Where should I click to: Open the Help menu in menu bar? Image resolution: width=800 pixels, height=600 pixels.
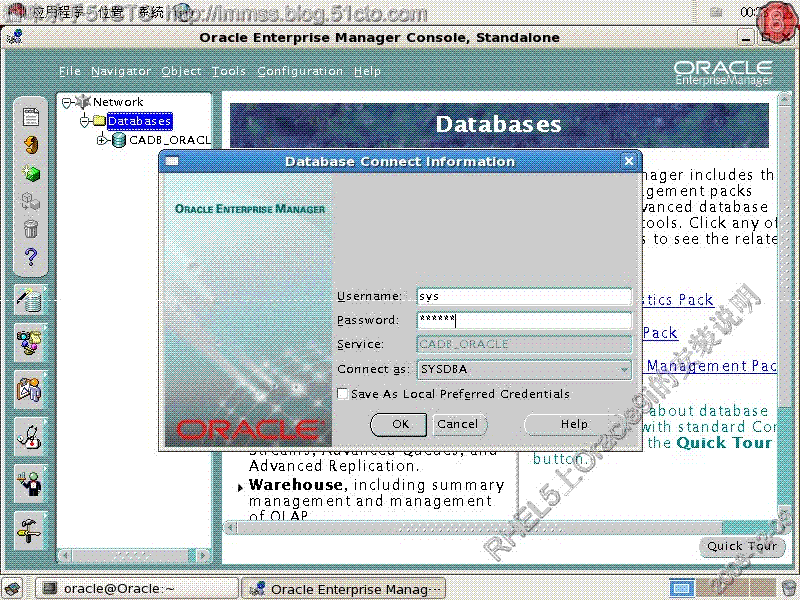tap(367, 71)
